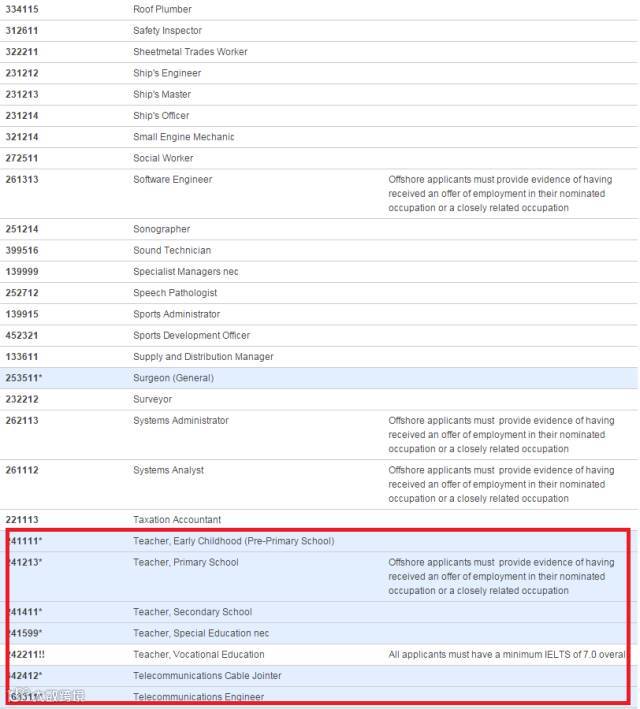Select 'Safety Inspector' row text
The width and height of the screenshot is (640, 709).
point(167,30)
